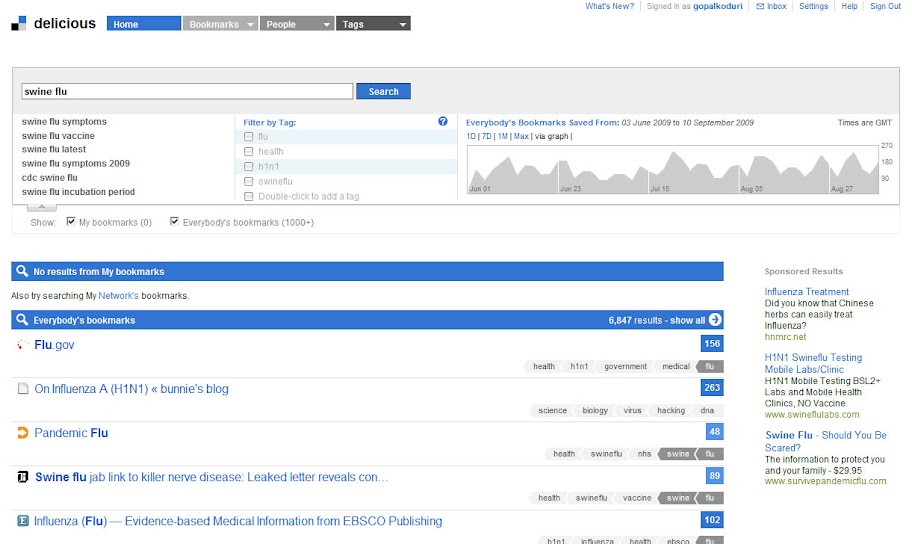Viewport: 912px width, 544px height.
Task: Open My Network's bookmarks link
Action: (119, 296)
